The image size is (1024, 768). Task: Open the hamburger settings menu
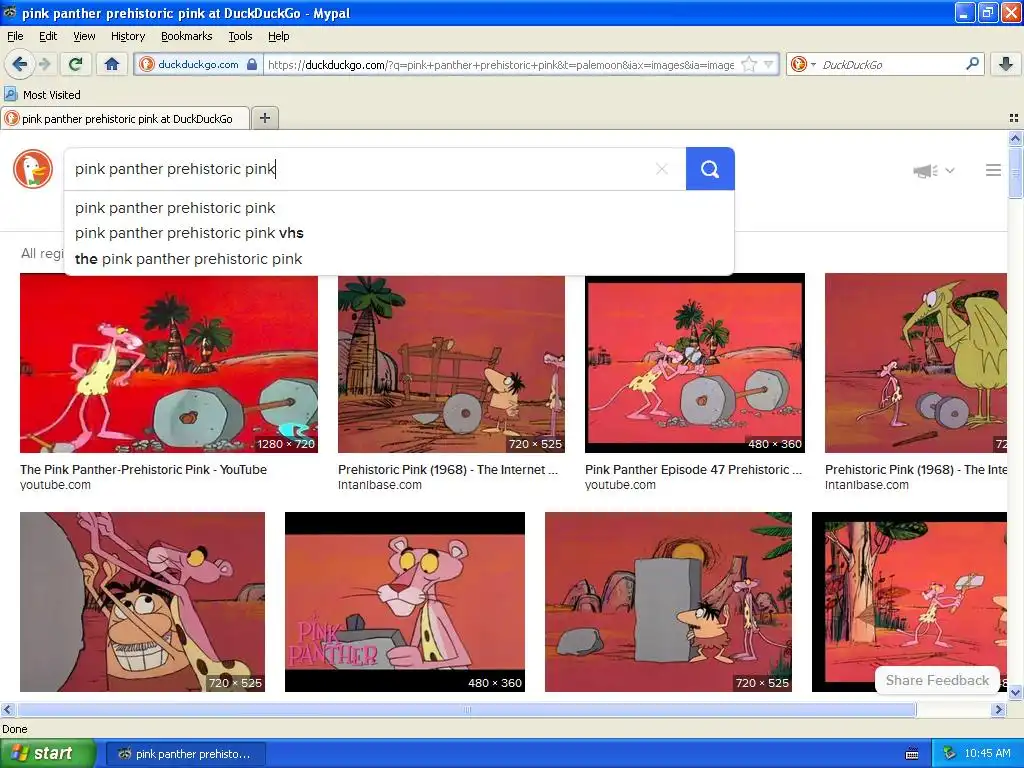click(x=993, y=170)
